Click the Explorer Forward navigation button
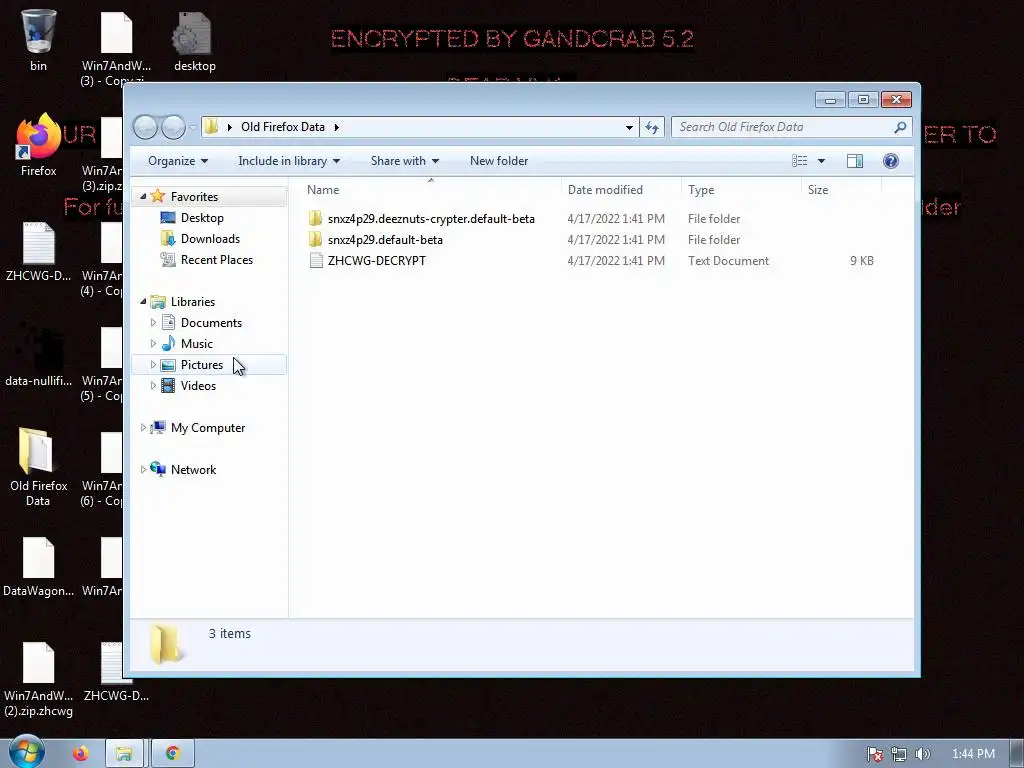 click(173, 127)
